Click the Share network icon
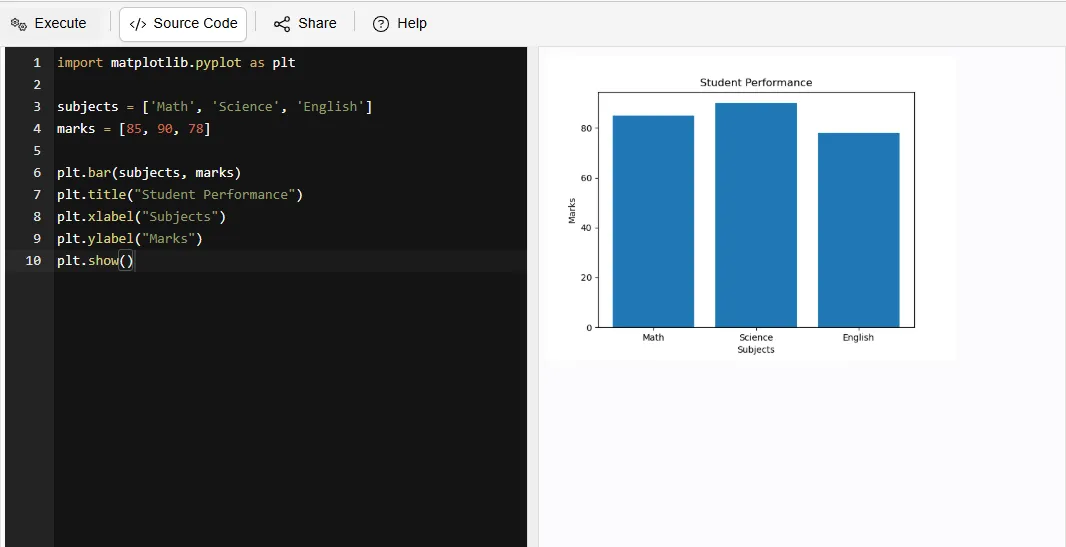This screenshot has width=1066, height=547. (x=281, y=24)
